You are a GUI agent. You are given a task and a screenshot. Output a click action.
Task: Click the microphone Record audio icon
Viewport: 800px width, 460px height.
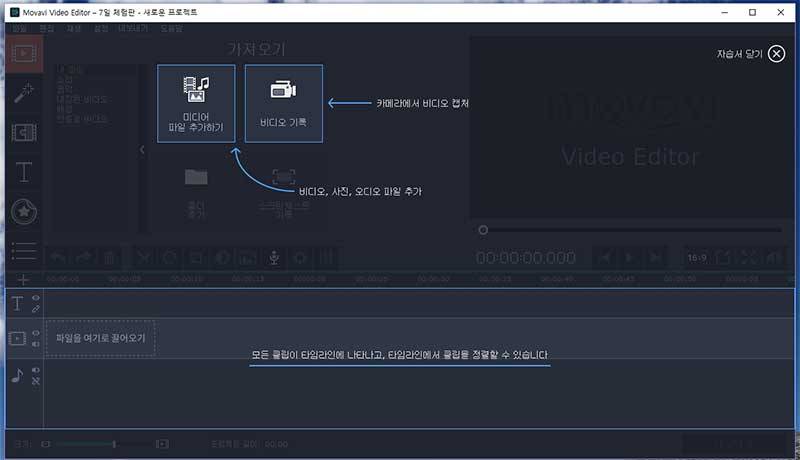tap(274, 258)
